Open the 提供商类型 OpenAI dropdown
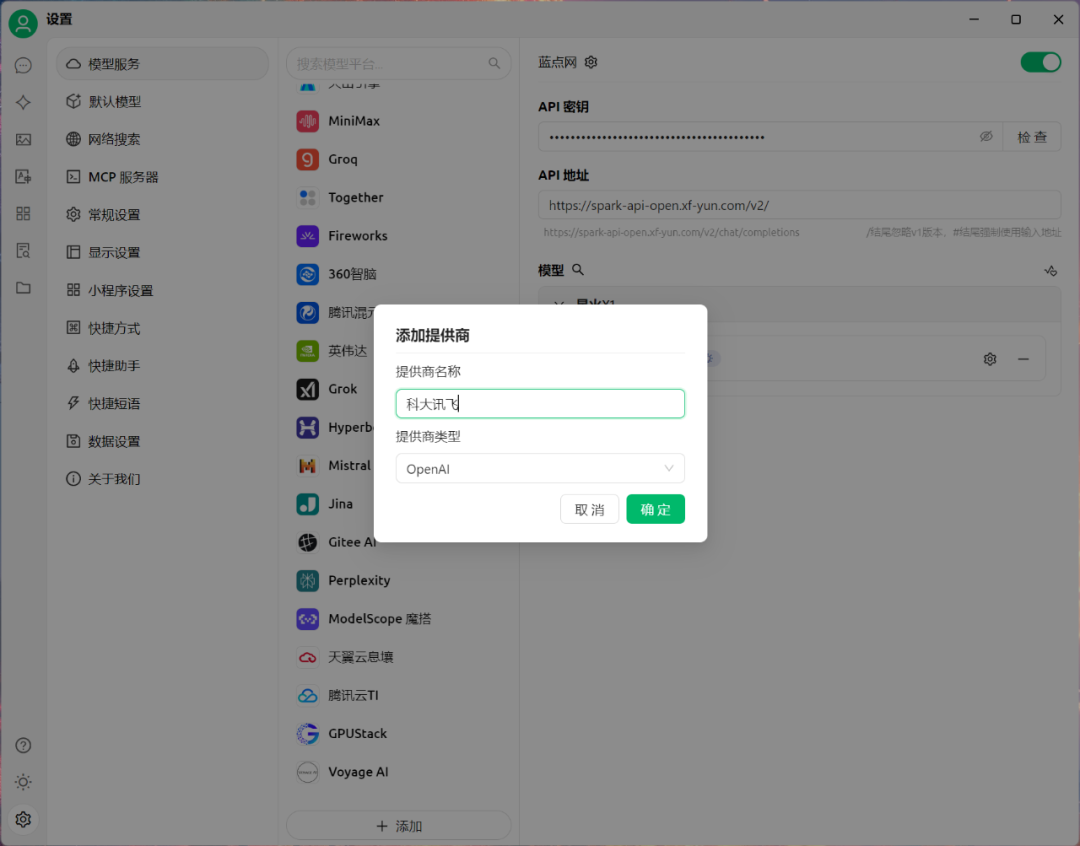This screenshot has width=1080, height=846. (540, 468)
